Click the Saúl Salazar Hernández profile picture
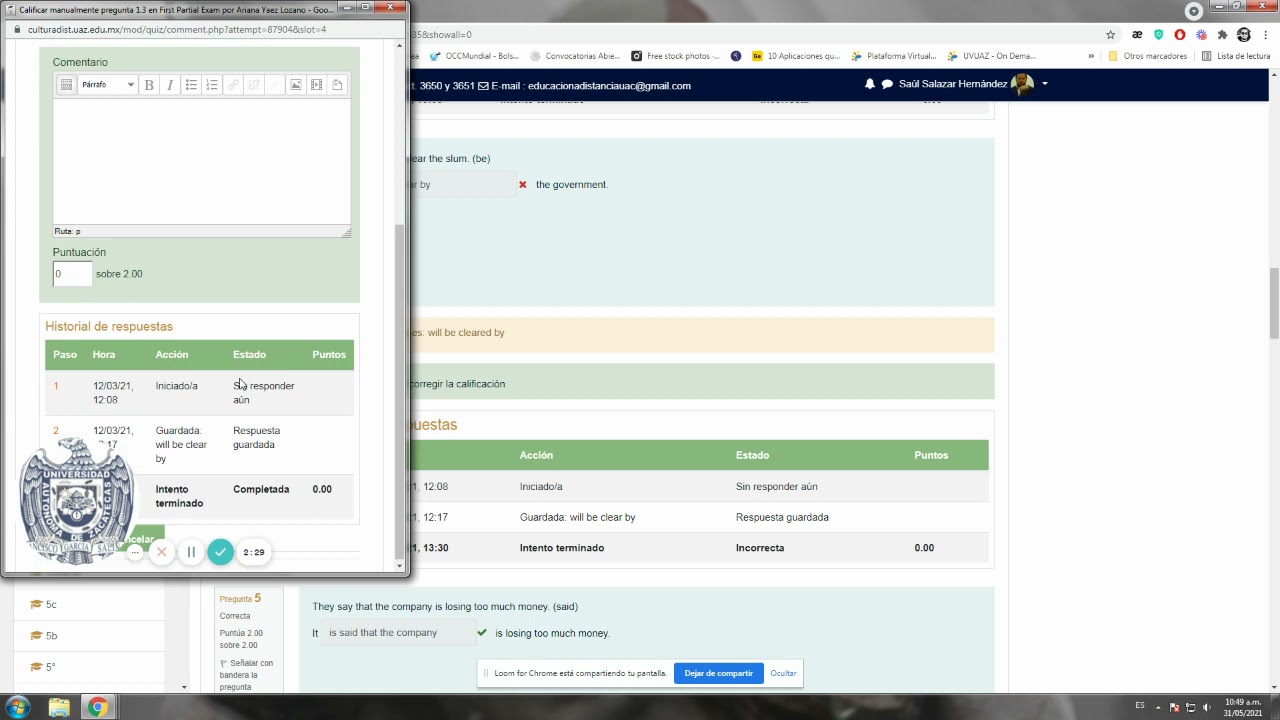Viewport: 1280px width, 720px height. point(1023,84)
